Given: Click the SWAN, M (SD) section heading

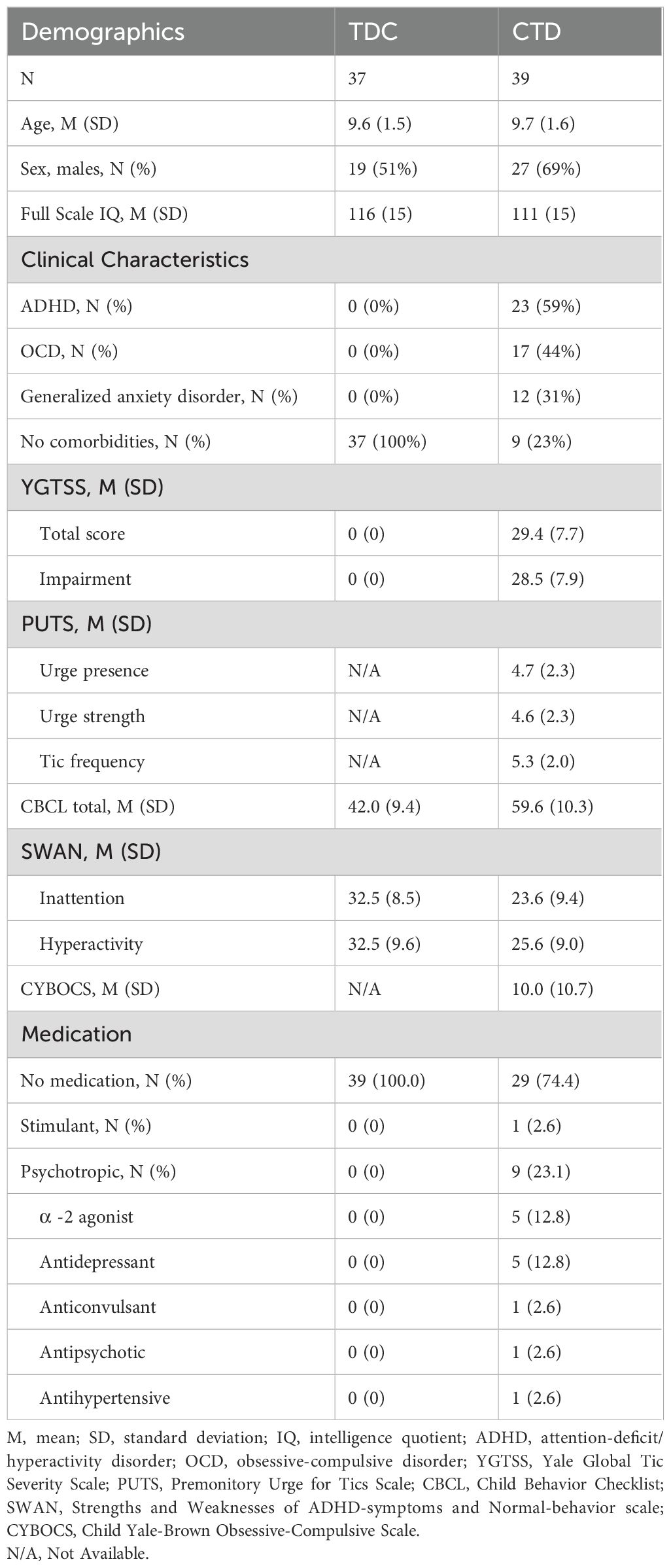Looking at the screenshot, I should (x=91, y=852).
